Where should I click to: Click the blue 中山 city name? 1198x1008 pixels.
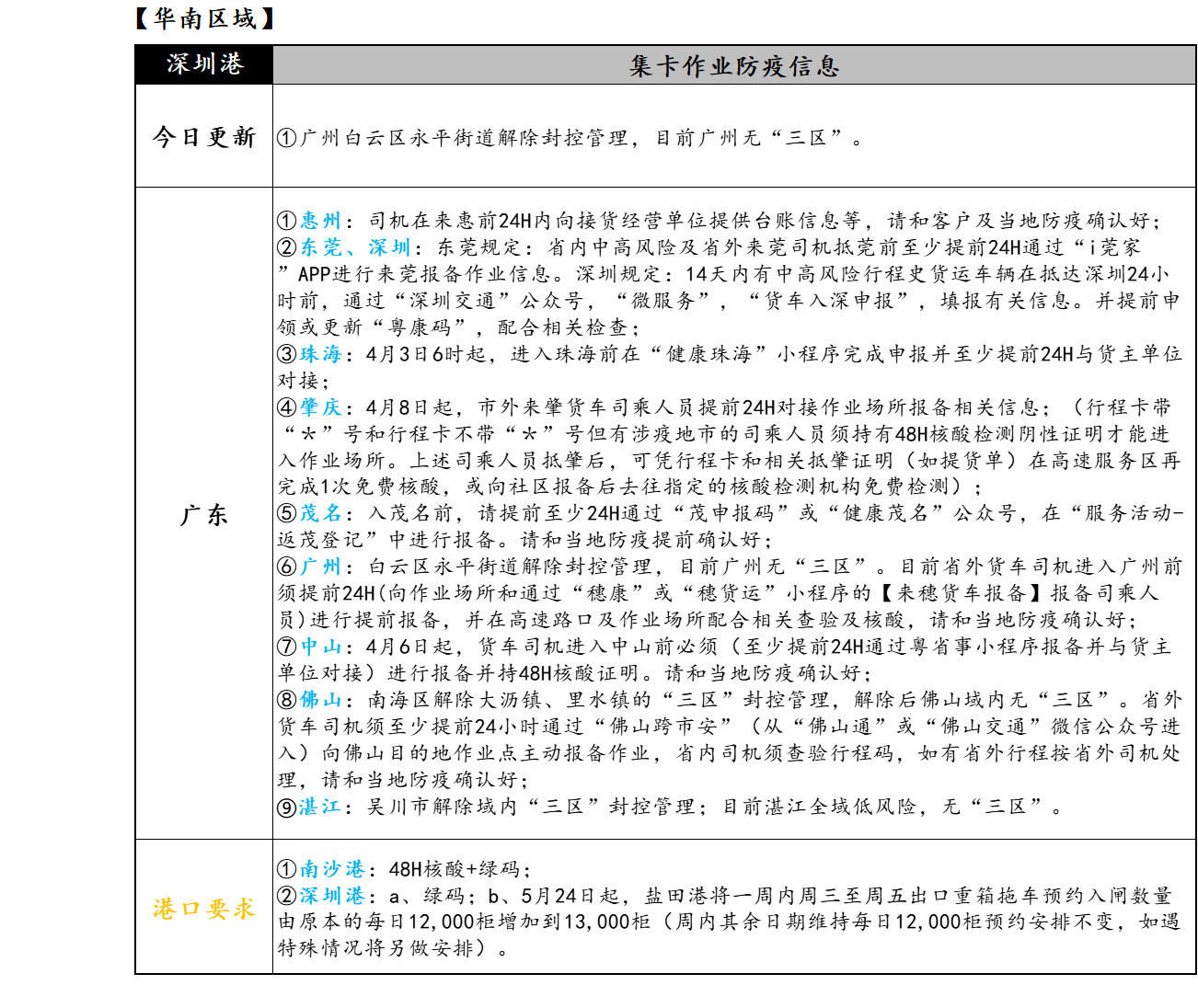tap(321, 647)
